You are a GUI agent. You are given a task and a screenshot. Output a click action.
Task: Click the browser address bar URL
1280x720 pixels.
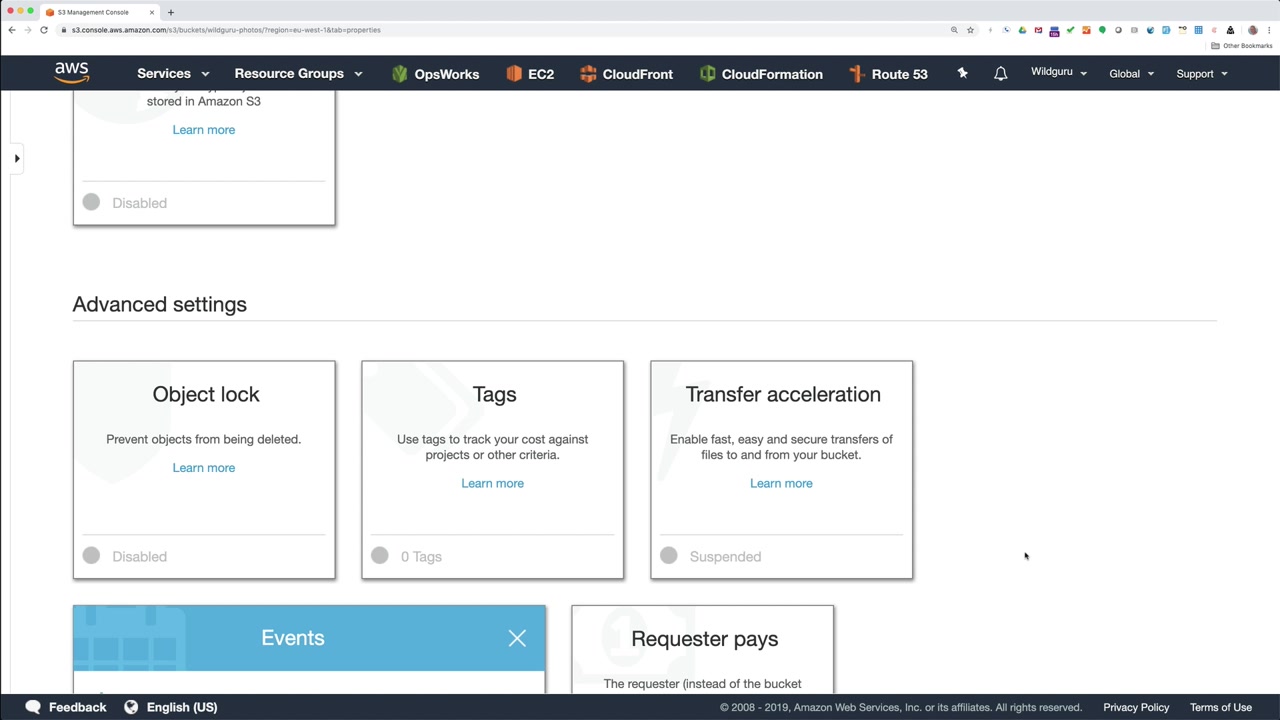click(x=226, y=30)
